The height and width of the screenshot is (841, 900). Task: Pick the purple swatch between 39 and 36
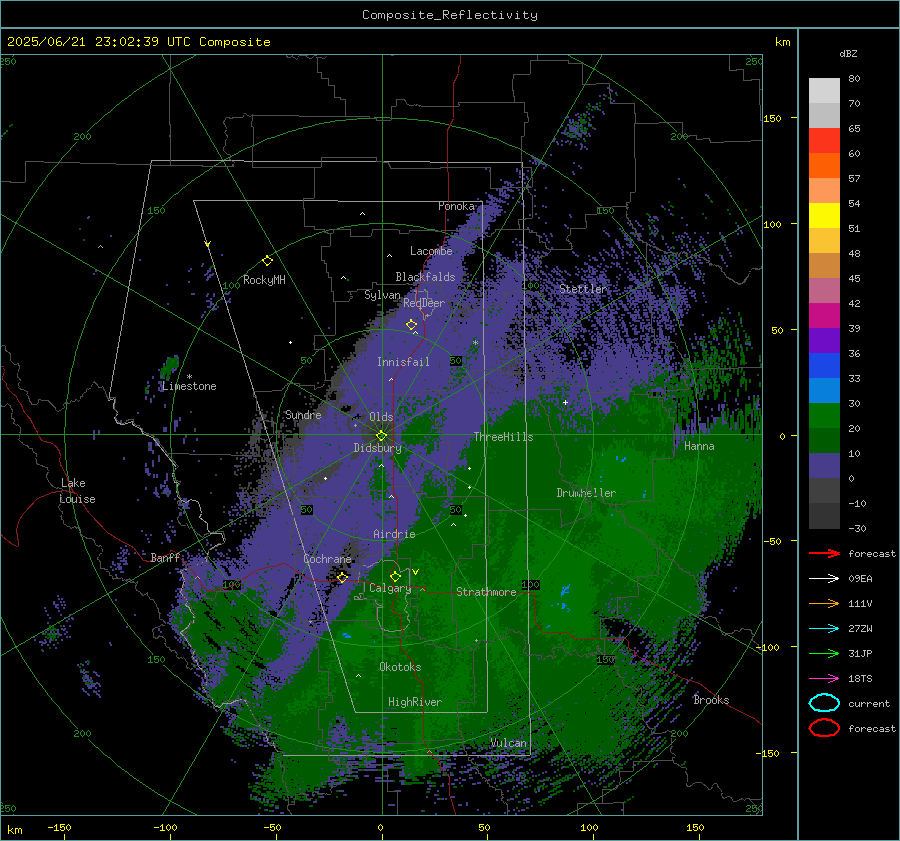[x=824, y=340]
